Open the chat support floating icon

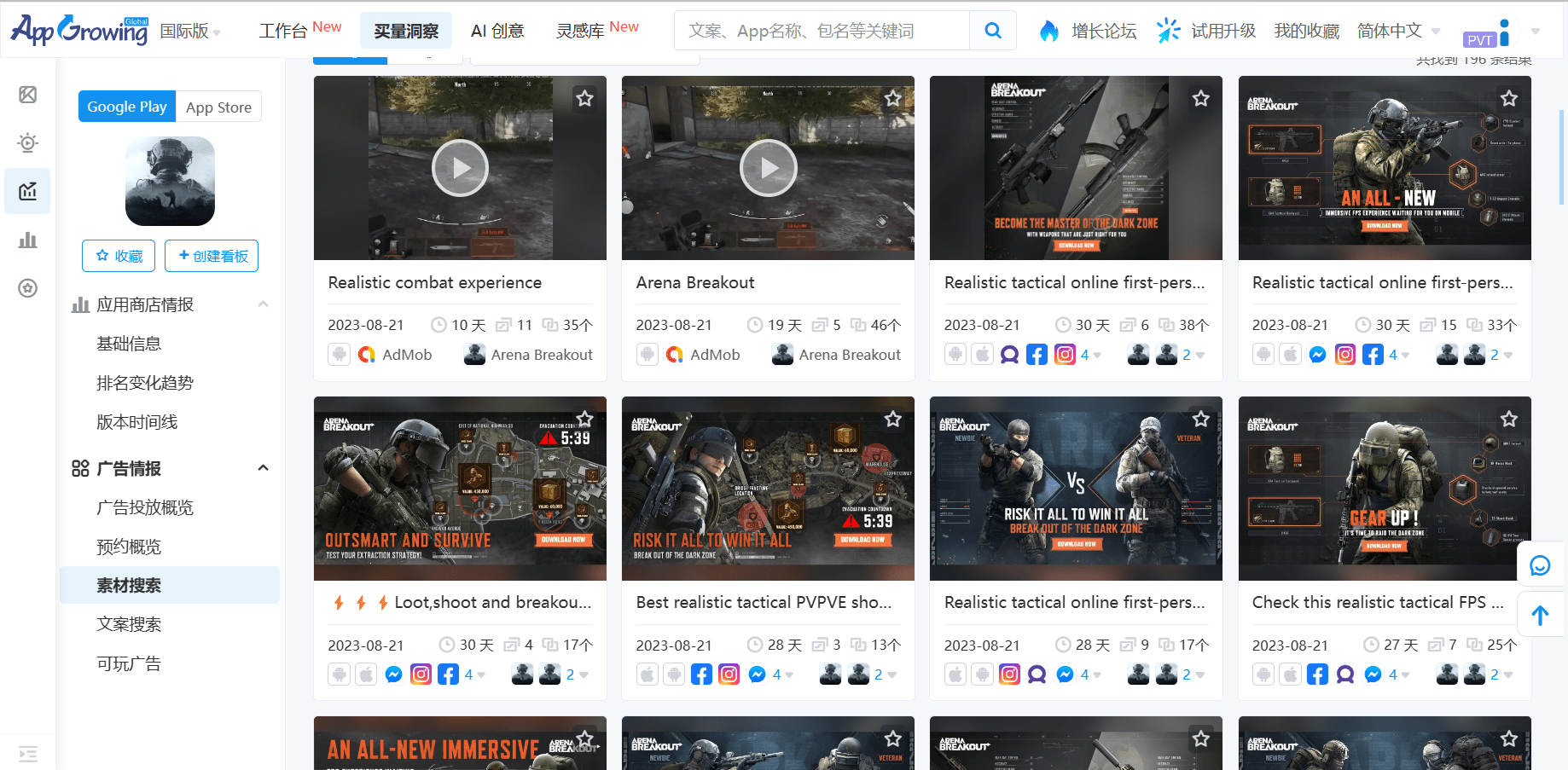[x=1540, y=565]
